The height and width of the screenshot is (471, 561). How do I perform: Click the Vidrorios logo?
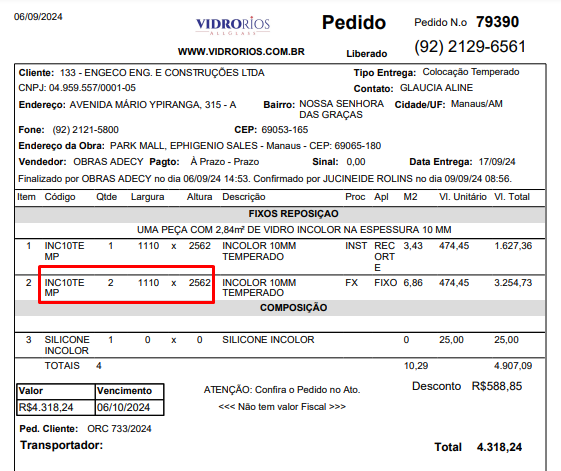(233, 25)
